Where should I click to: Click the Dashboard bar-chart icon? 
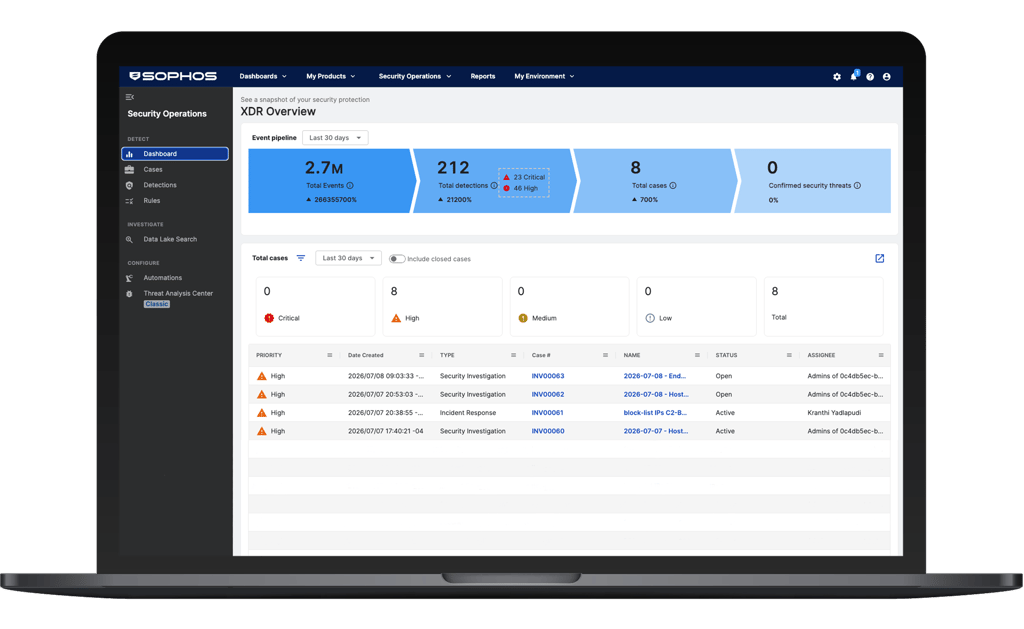(x=129, y=154)
